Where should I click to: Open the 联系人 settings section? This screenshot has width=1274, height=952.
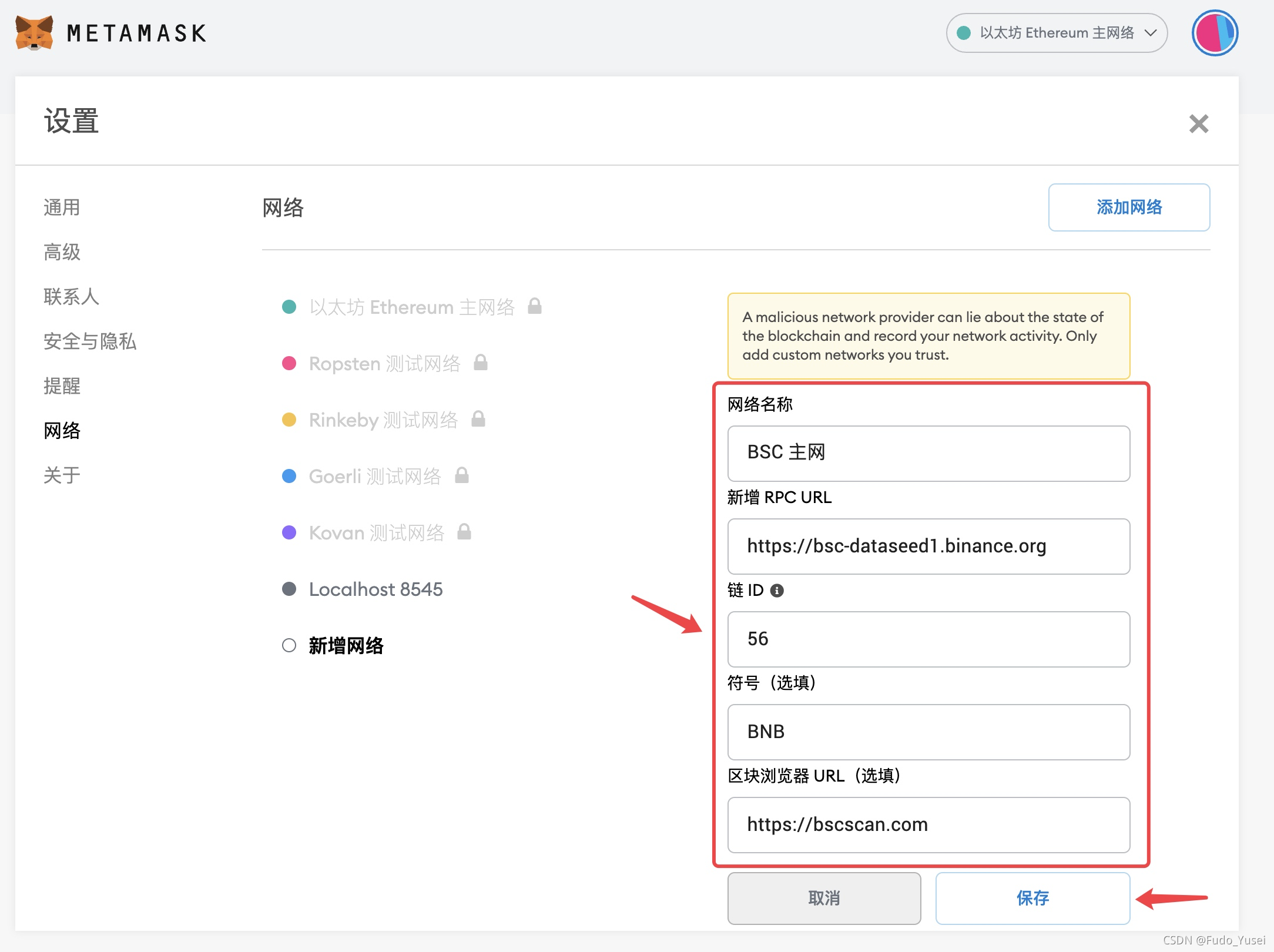click(x=71, y=297)
